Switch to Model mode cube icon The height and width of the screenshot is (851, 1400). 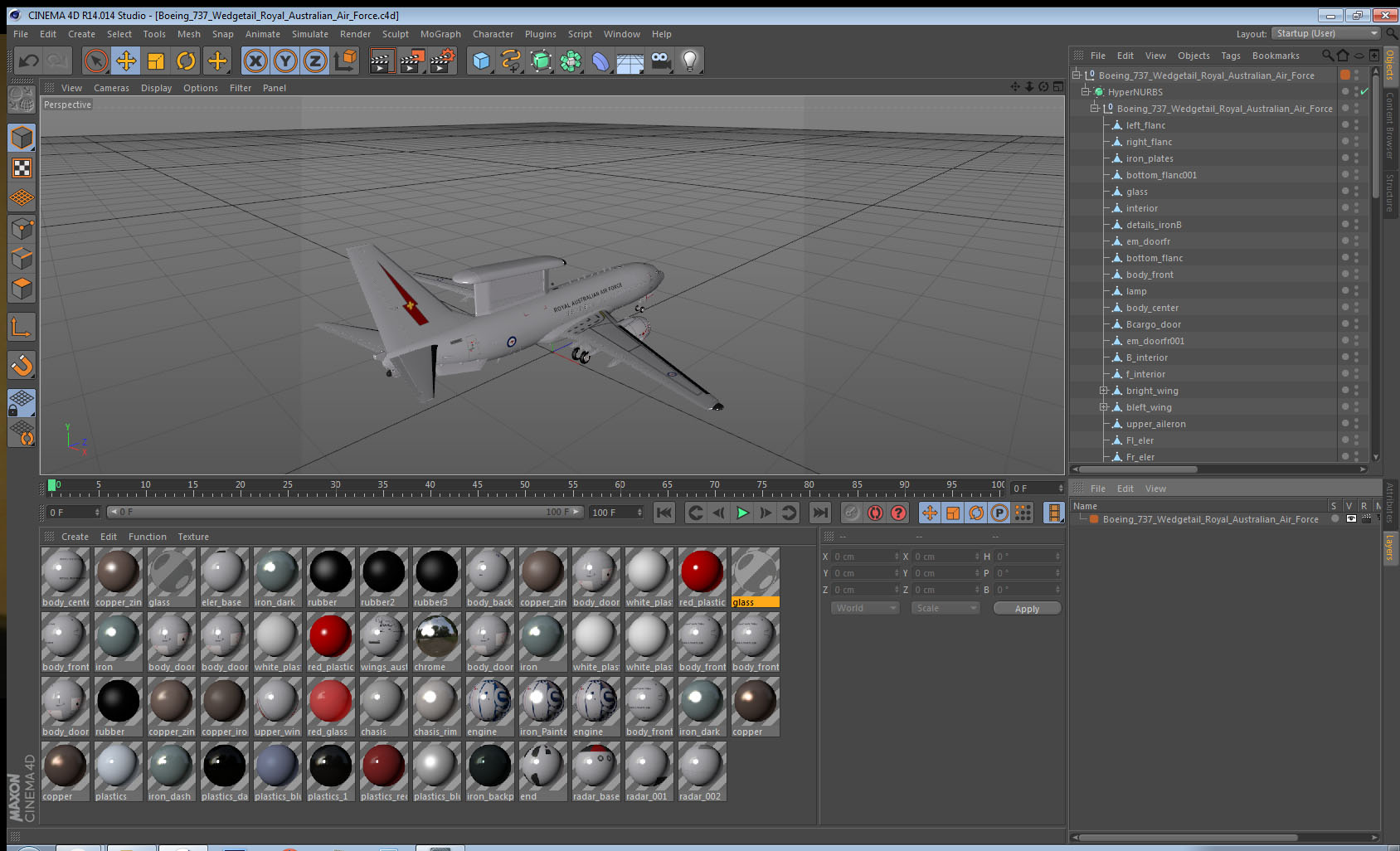pos(22,138)
